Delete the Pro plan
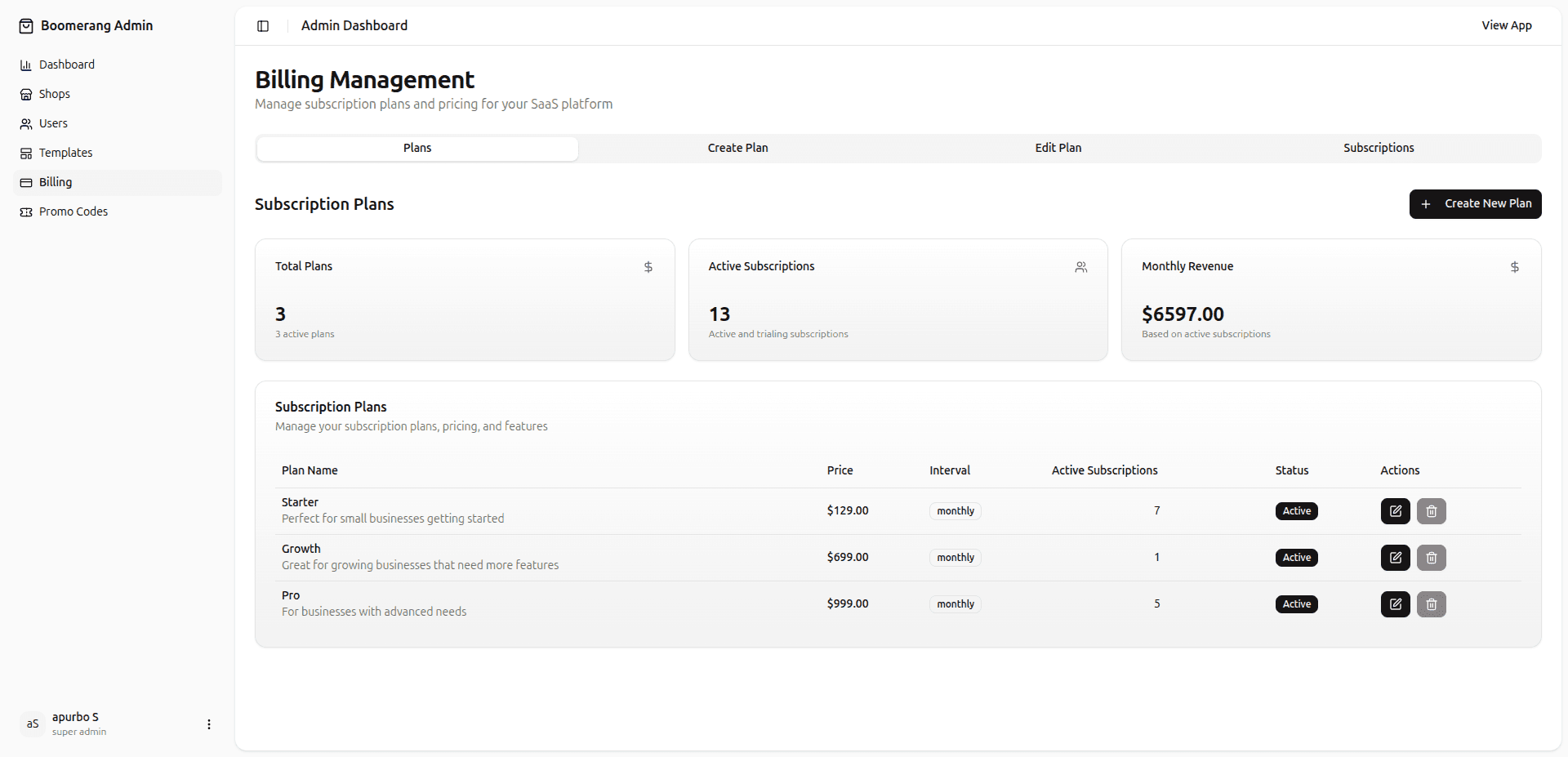Image resolution: width=1568 pixels, height=757 pixels. pos(1432,604)
